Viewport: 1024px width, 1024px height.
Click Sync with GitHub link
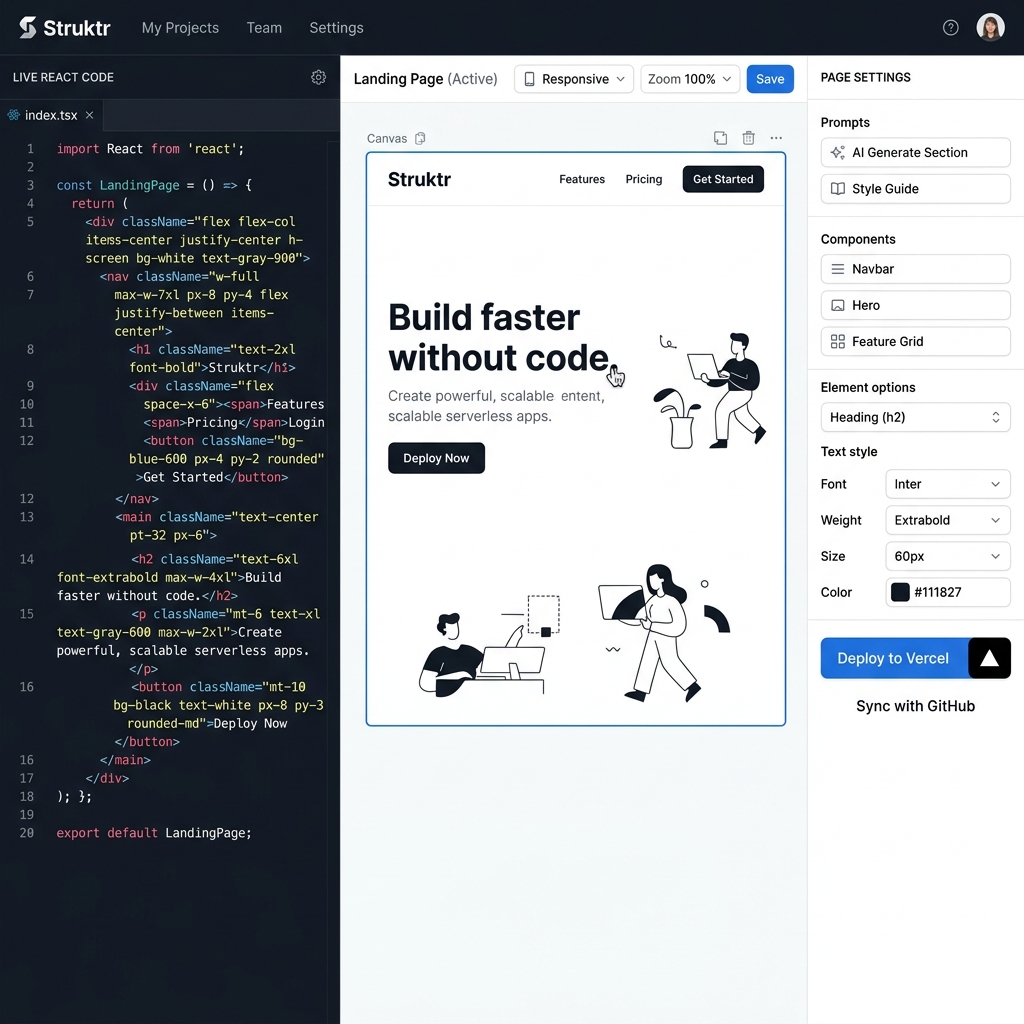coord(915,706)
